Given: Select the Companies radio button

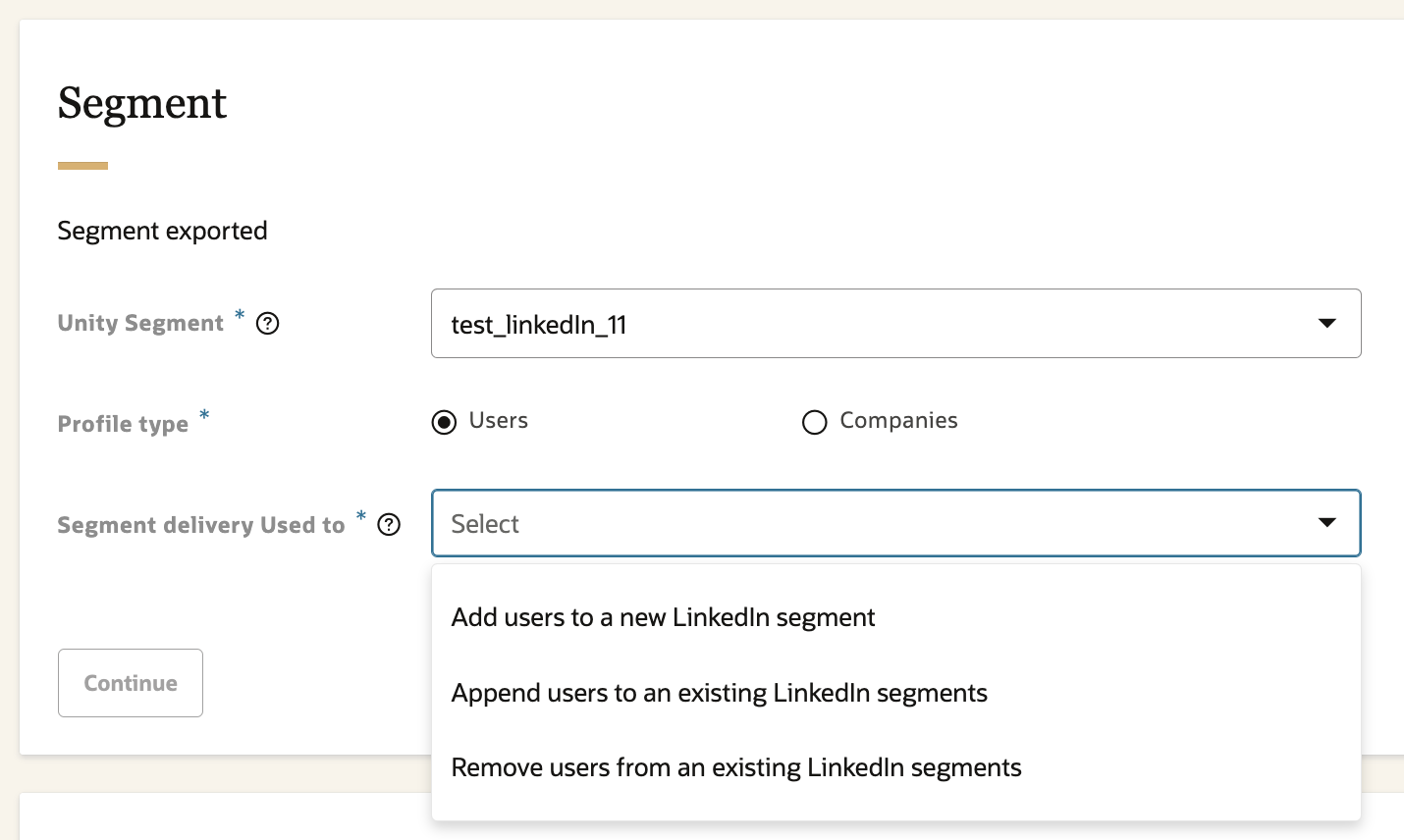Looking at the screenshot, I should [x=815, y=422].
